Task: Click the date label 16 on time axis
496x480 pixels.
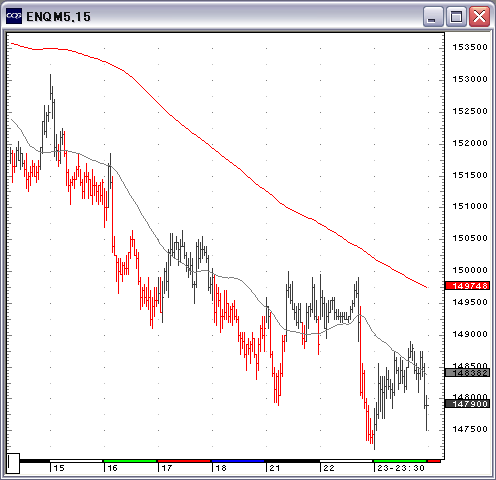Action: tap(112, 468)
